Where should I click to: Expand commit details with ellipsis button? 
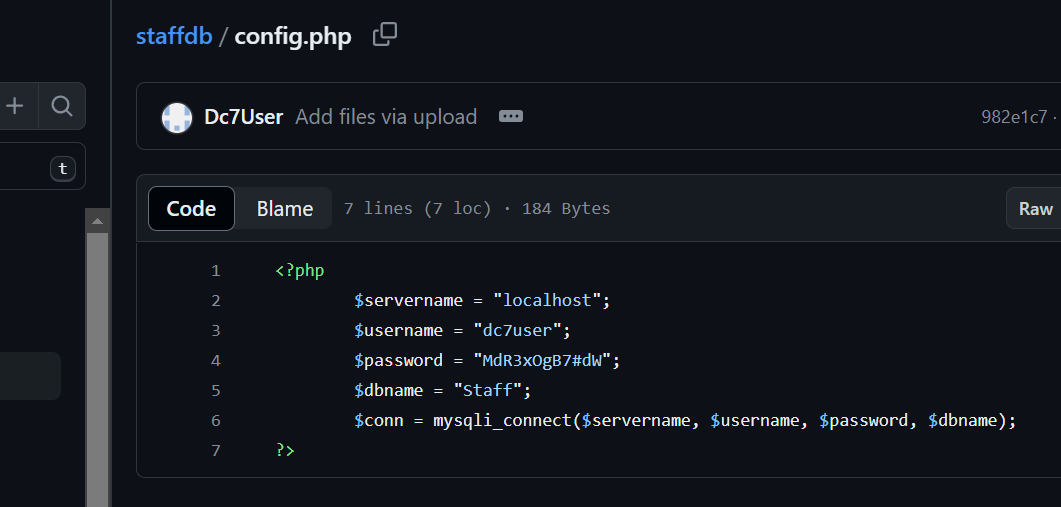coord(511,117)
